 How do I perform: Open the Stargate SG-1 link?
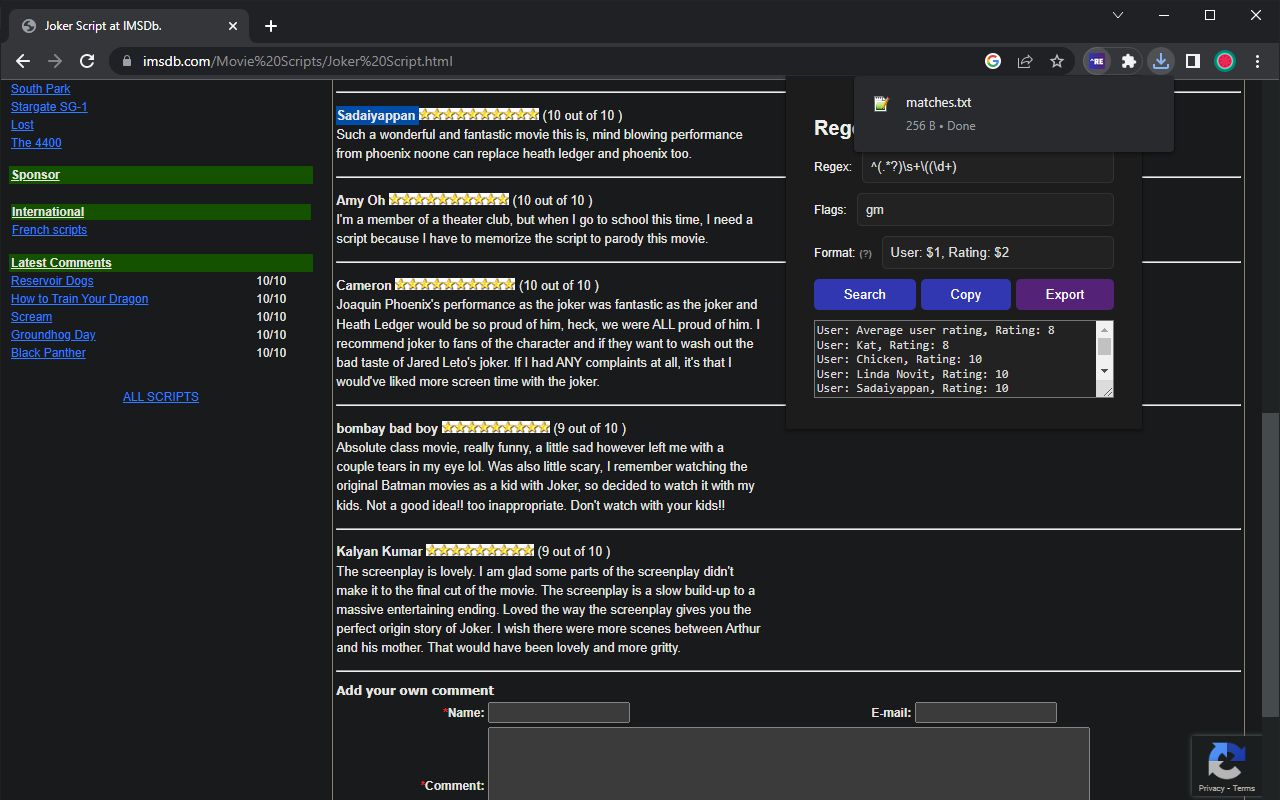pyautogui.click(x=49, y=107)
